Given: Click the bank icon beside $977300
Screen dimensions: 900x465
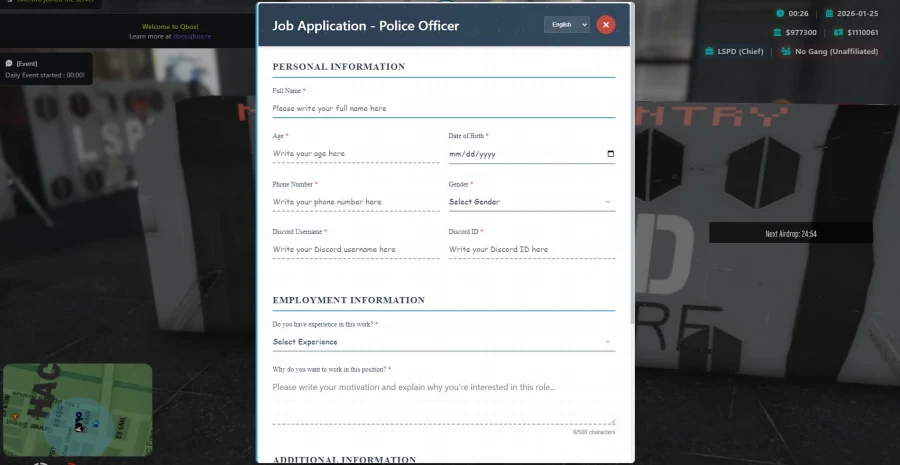Looking at the screenshot, I should 778,33.
